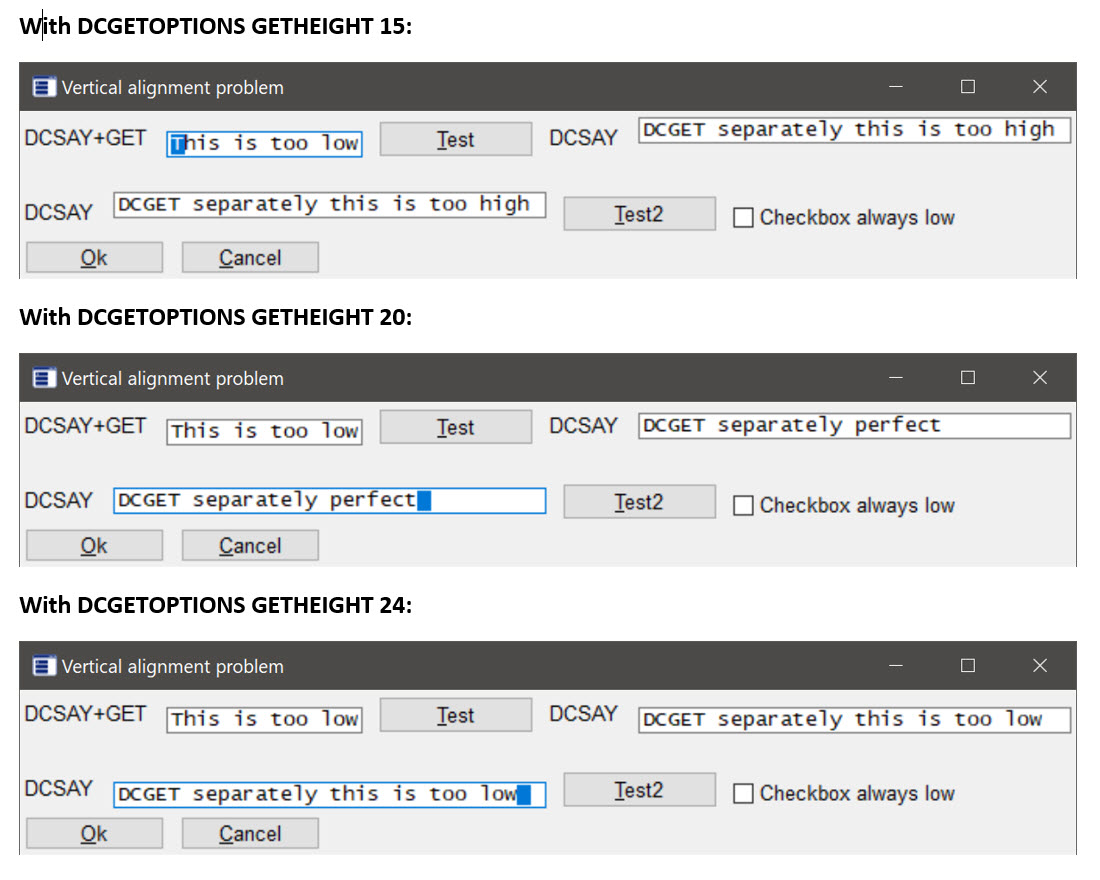This screenshot has width=1100, height=880.
Task: Click the 'This is too low' field under GETHEIGHT 24
Action: pos(264,720)
